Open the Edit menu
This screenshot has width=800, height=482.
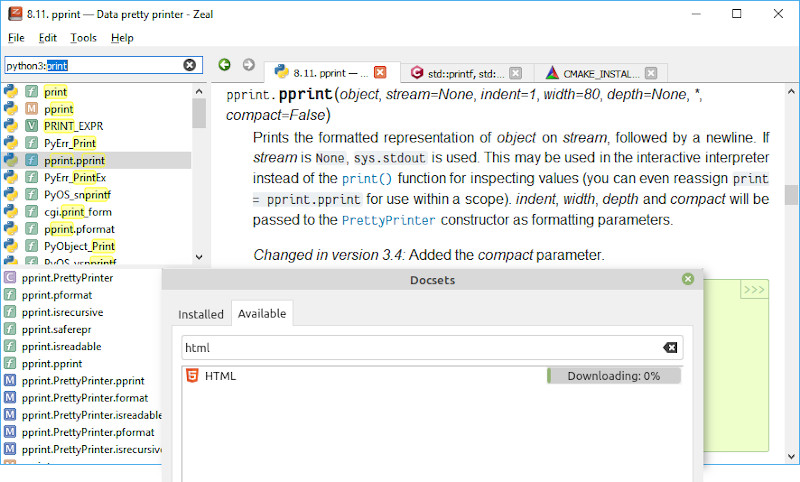coord(48,38)
